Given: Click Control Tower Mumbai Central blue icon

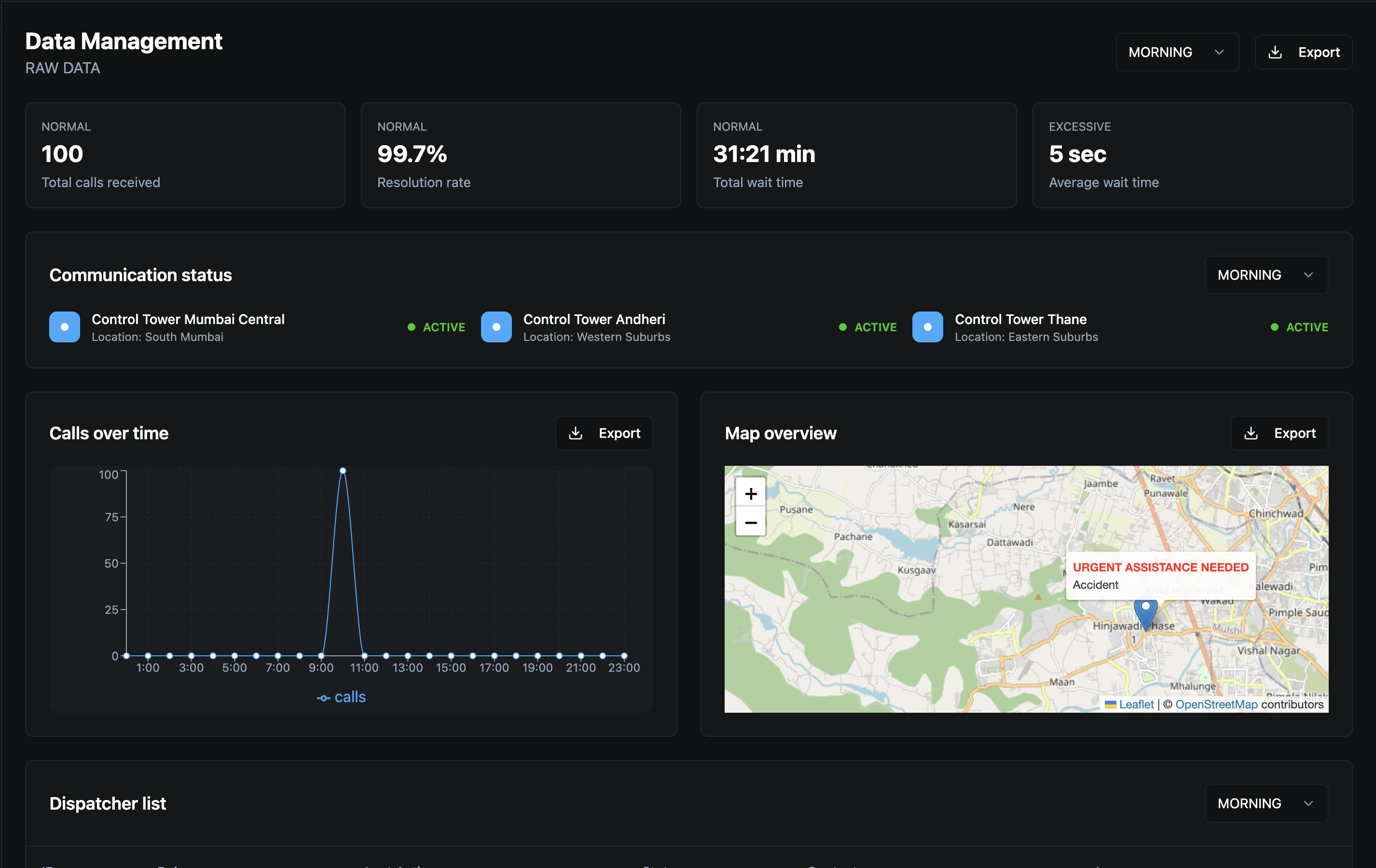Looking at the screenshot, I should coord(65,326).
